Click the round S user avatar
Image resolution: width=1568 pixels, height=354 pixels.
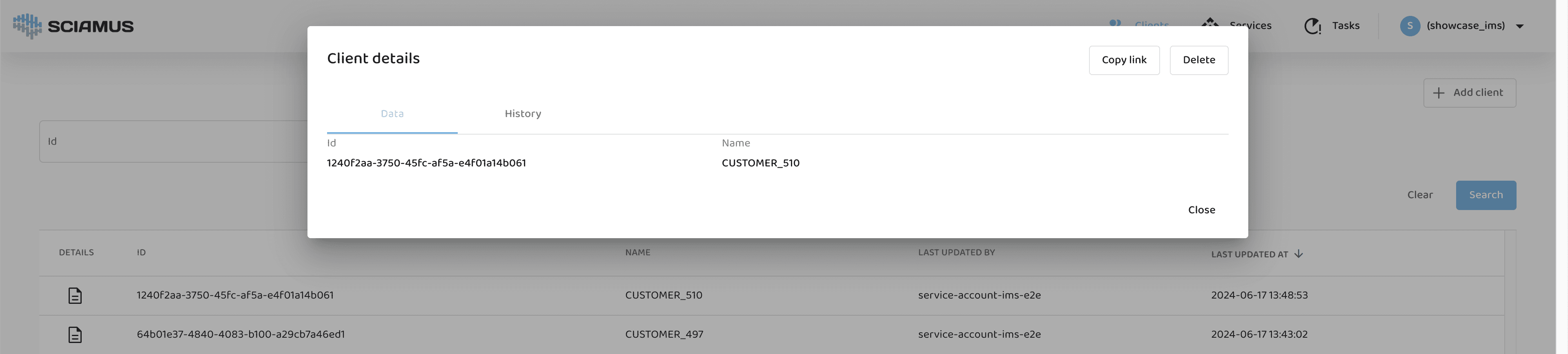pyautogui.click(x=1409, y=26)
